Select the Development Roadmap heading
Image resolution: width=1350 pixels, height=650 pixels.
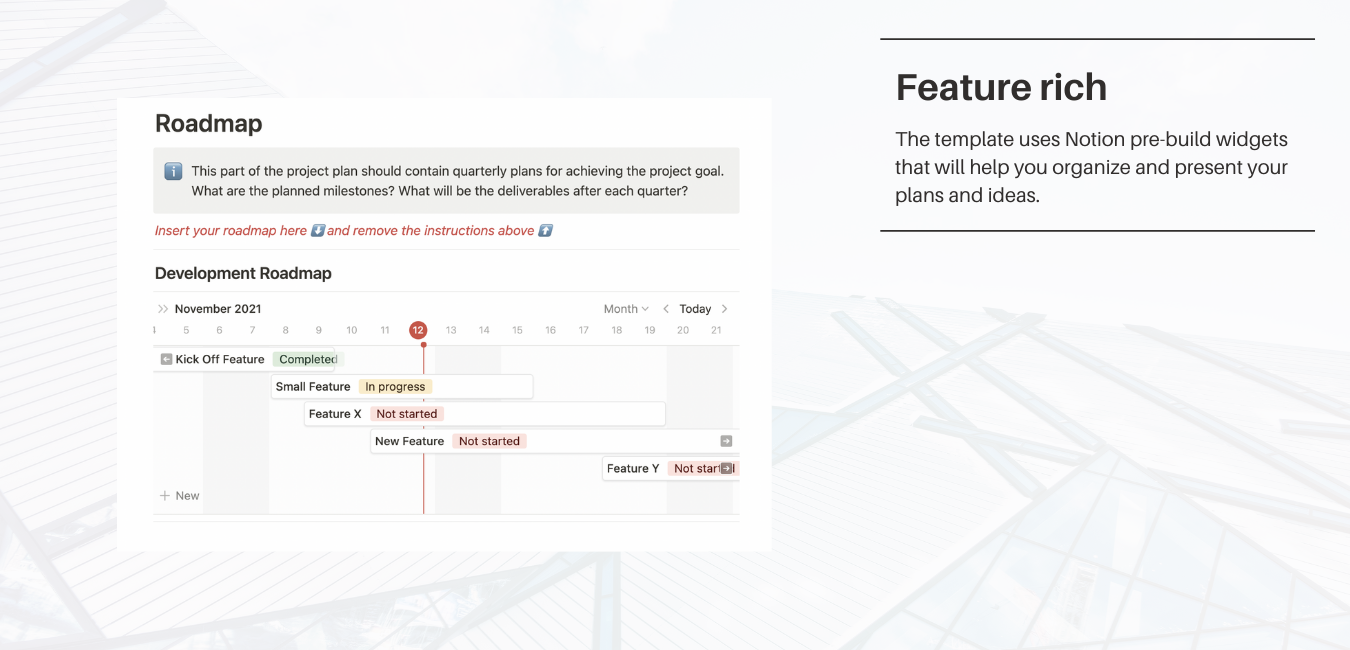tap(243, 272)
